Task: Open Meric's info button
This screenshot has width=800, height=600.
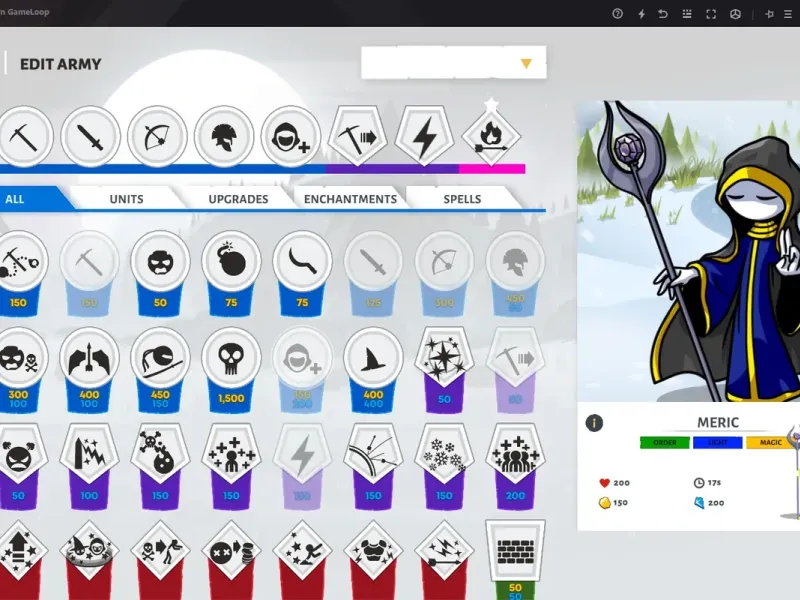Action: [x=594, y=422]
